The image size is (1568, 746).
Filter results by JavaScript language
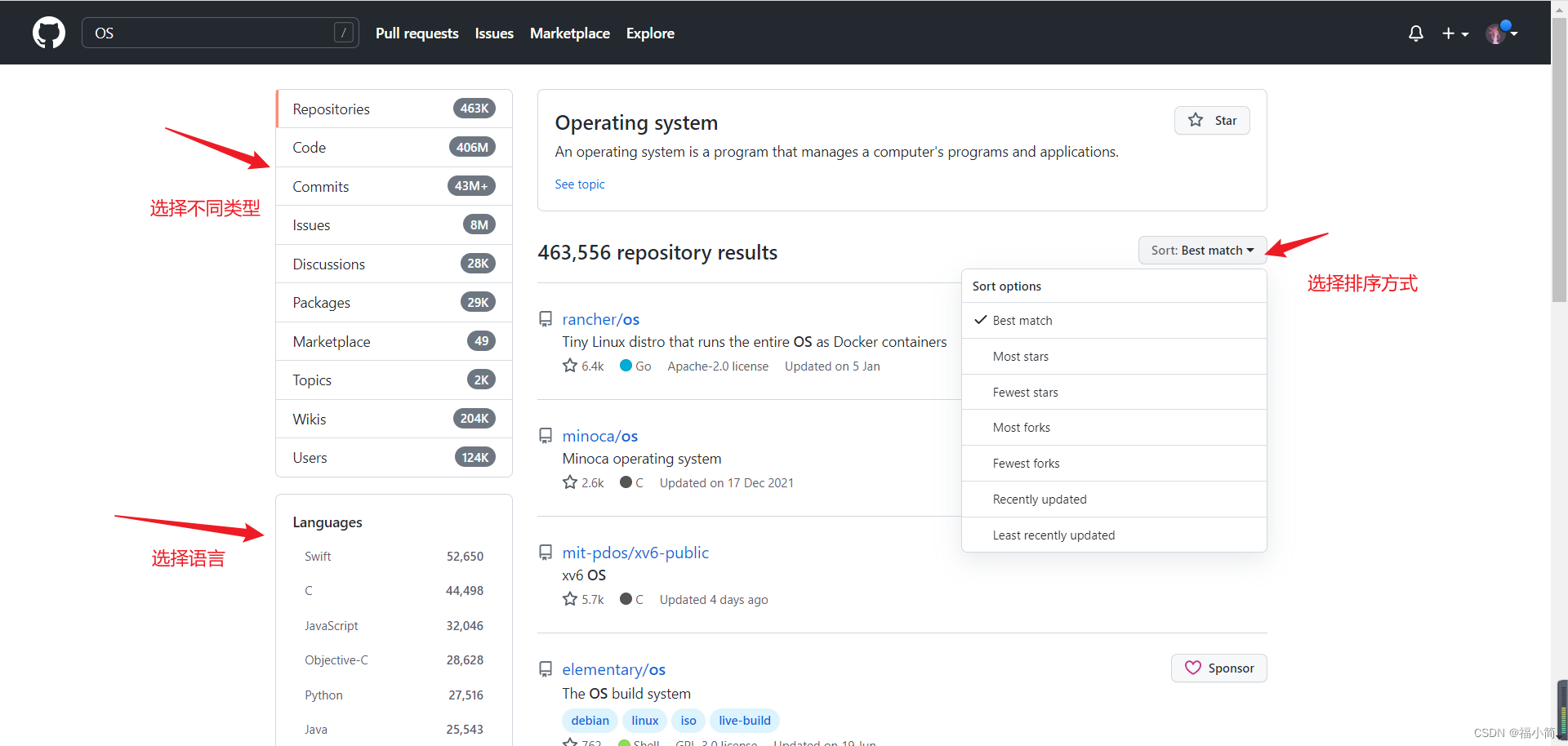(394, 626)
